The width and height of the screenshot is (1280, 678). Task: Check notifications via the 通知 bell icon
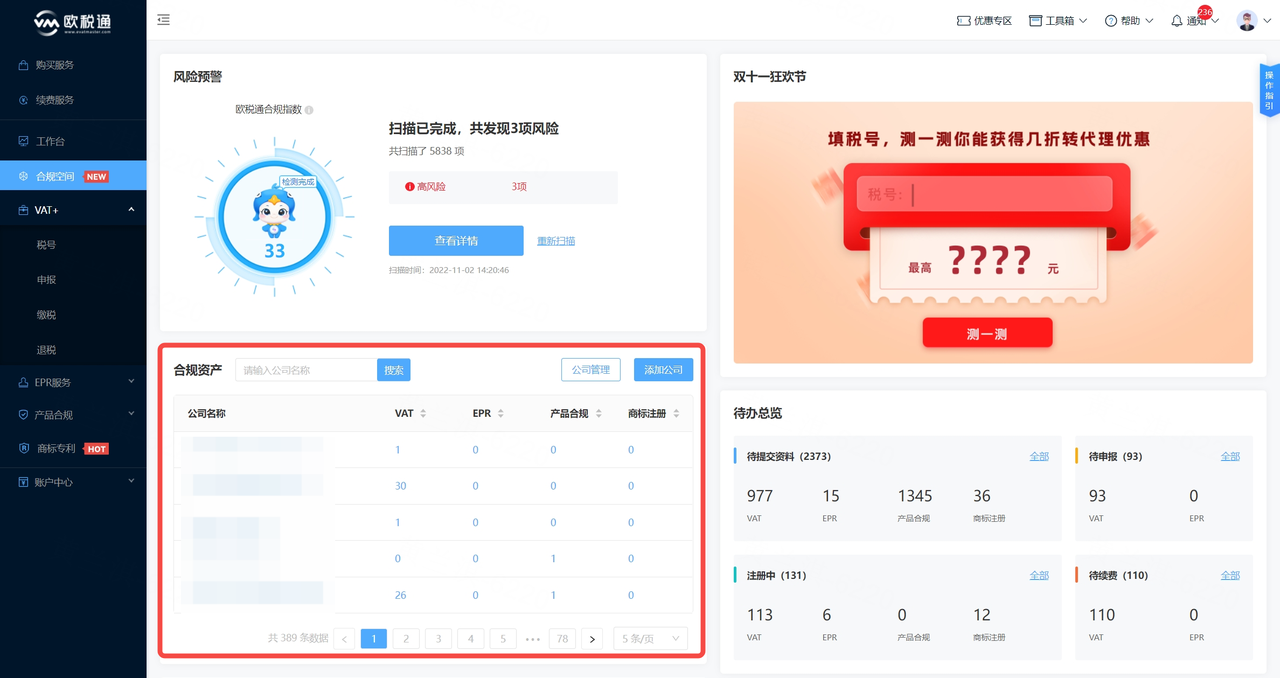tap(1177, 20)
